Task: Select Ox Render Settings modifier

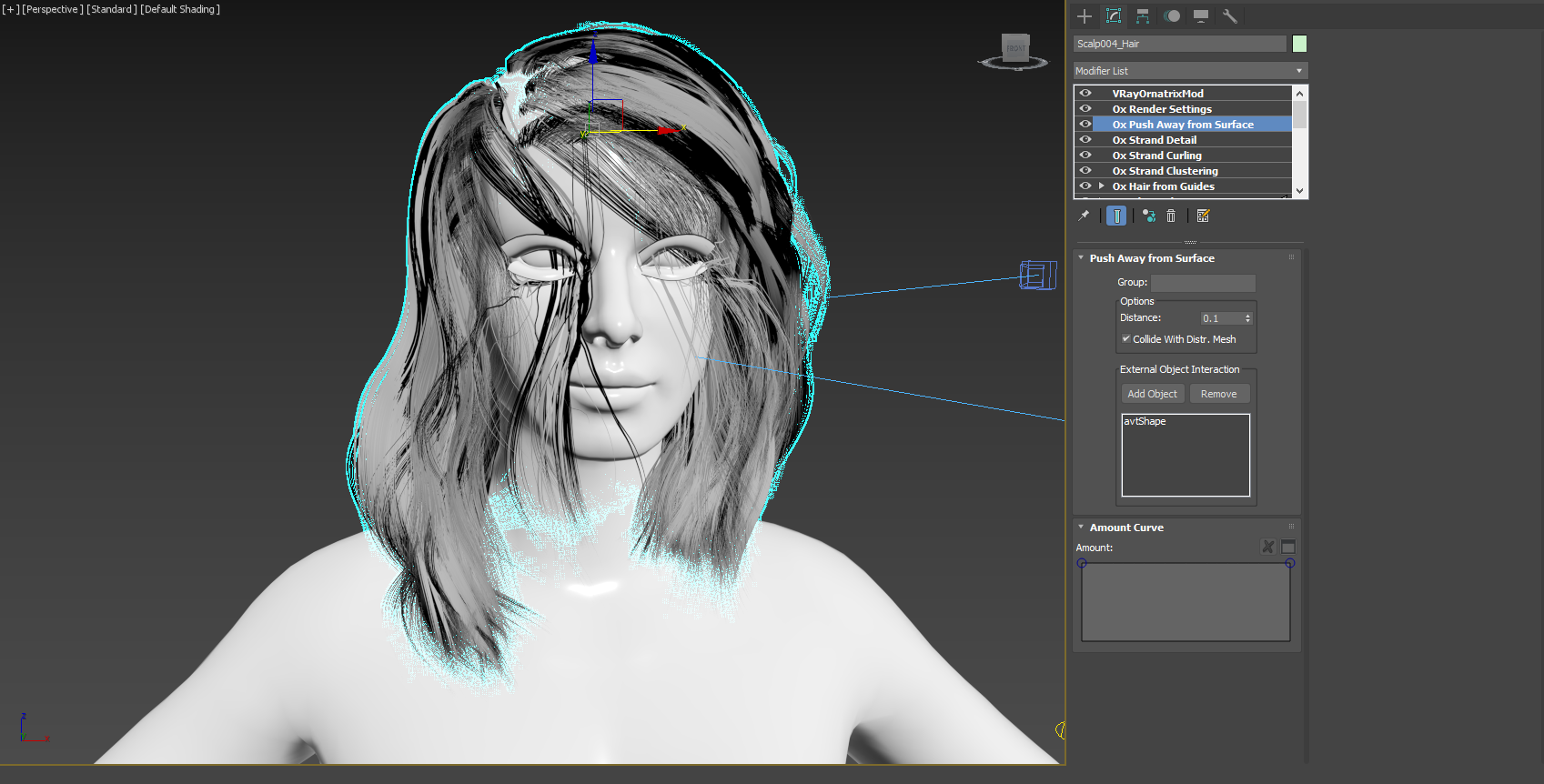Action: coord(1161,109)
